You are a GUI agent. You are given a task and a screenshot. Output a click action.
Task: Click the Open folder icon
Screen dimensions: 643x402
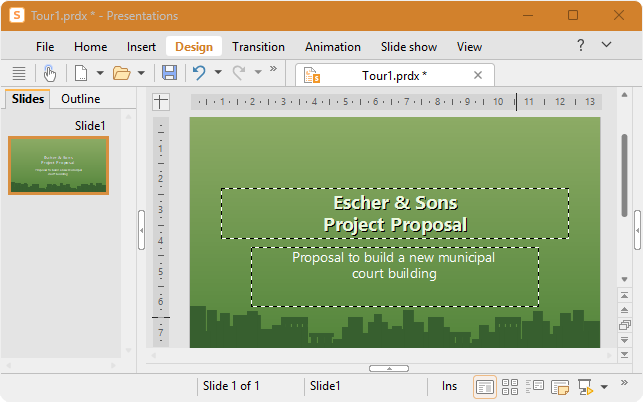click(x=121, y=73)
